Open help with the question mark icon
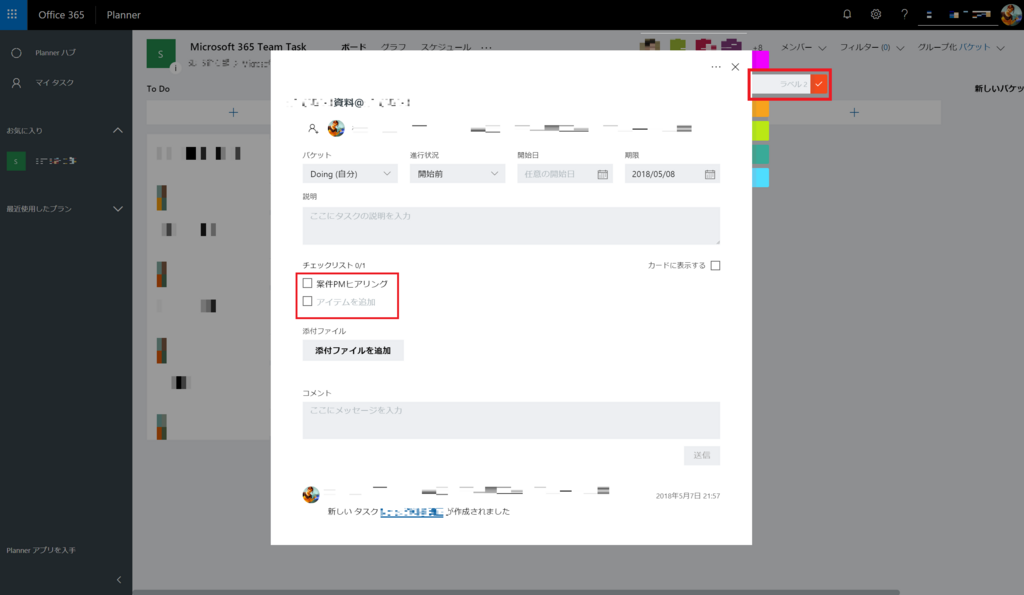The height and width of the screenshot is (595, 1024). (903, 14)
